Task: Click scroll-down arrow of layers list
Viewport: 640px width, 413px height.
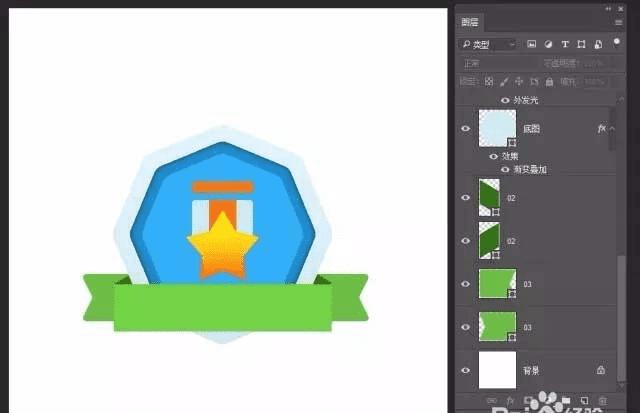Action: click(x=621, y=384)
